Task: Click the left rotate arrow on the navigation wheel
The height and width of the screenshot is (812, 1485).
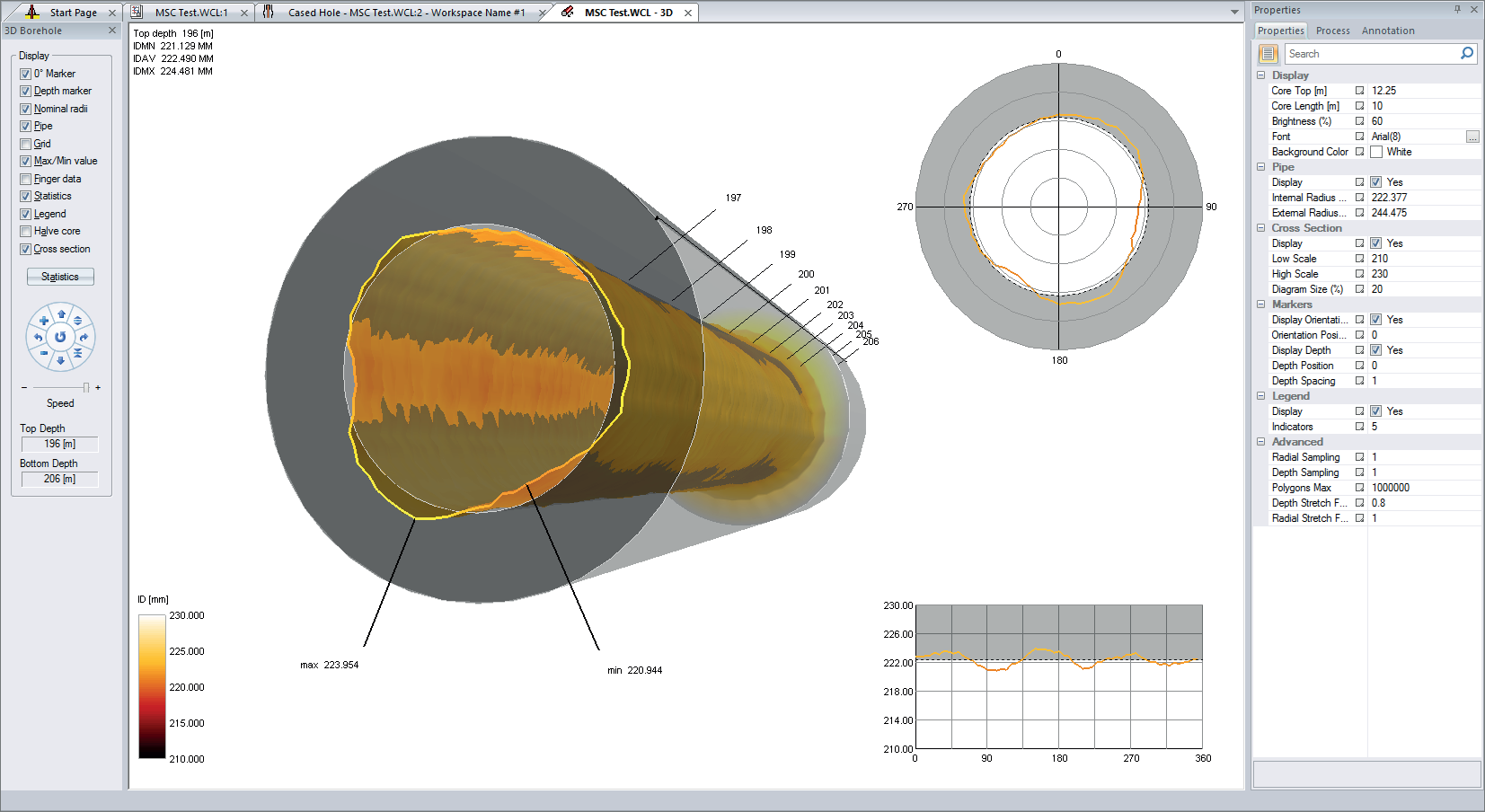Action: click(39, 337)
